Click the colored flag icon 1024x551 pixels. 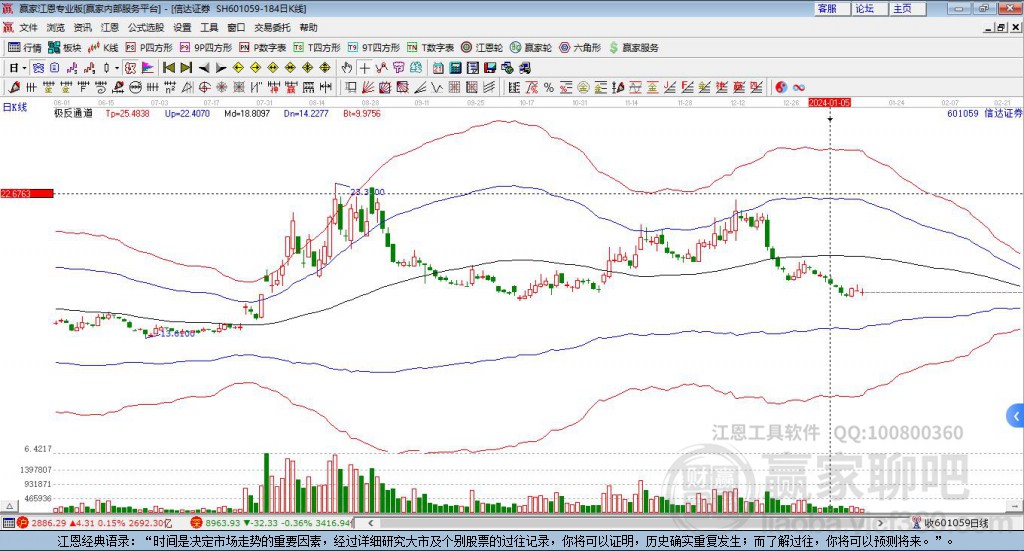(x=148, y=68)
